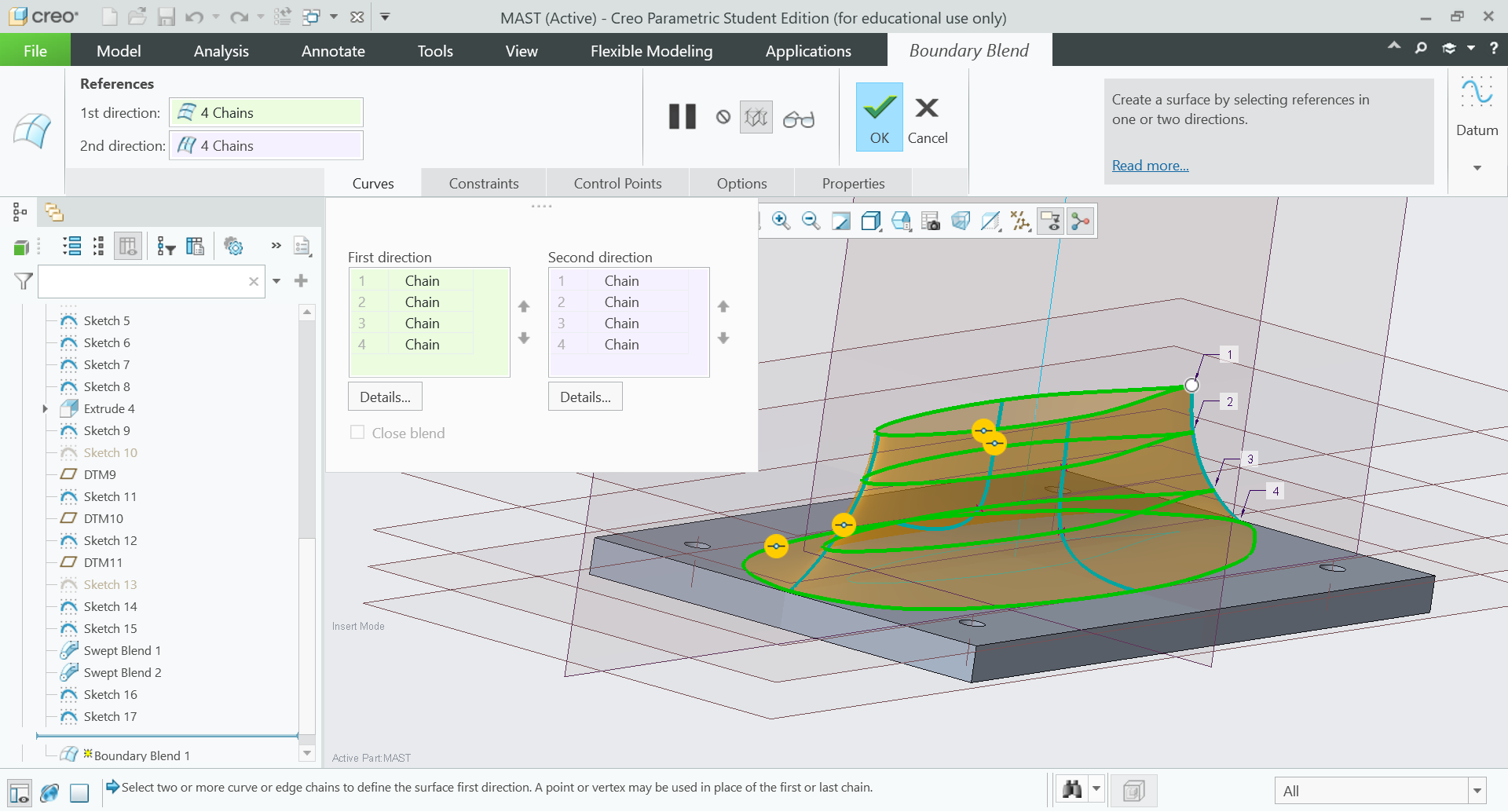This screenshot has height=812, width=1508.
Task: Check the Close blend checkbox
Action: tap(358, 432)
